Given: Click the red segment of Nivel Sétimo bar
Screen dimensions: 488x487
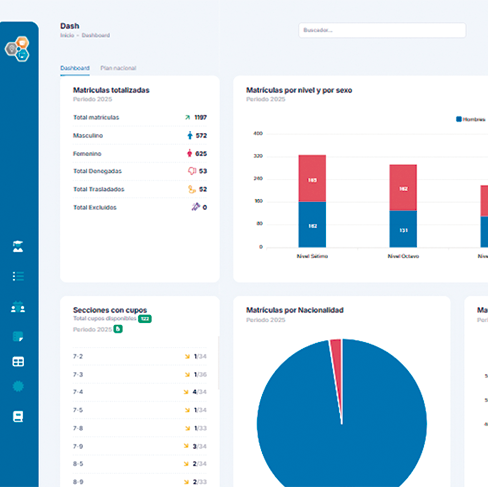Looking at the screenshot, I should [312, 178].
